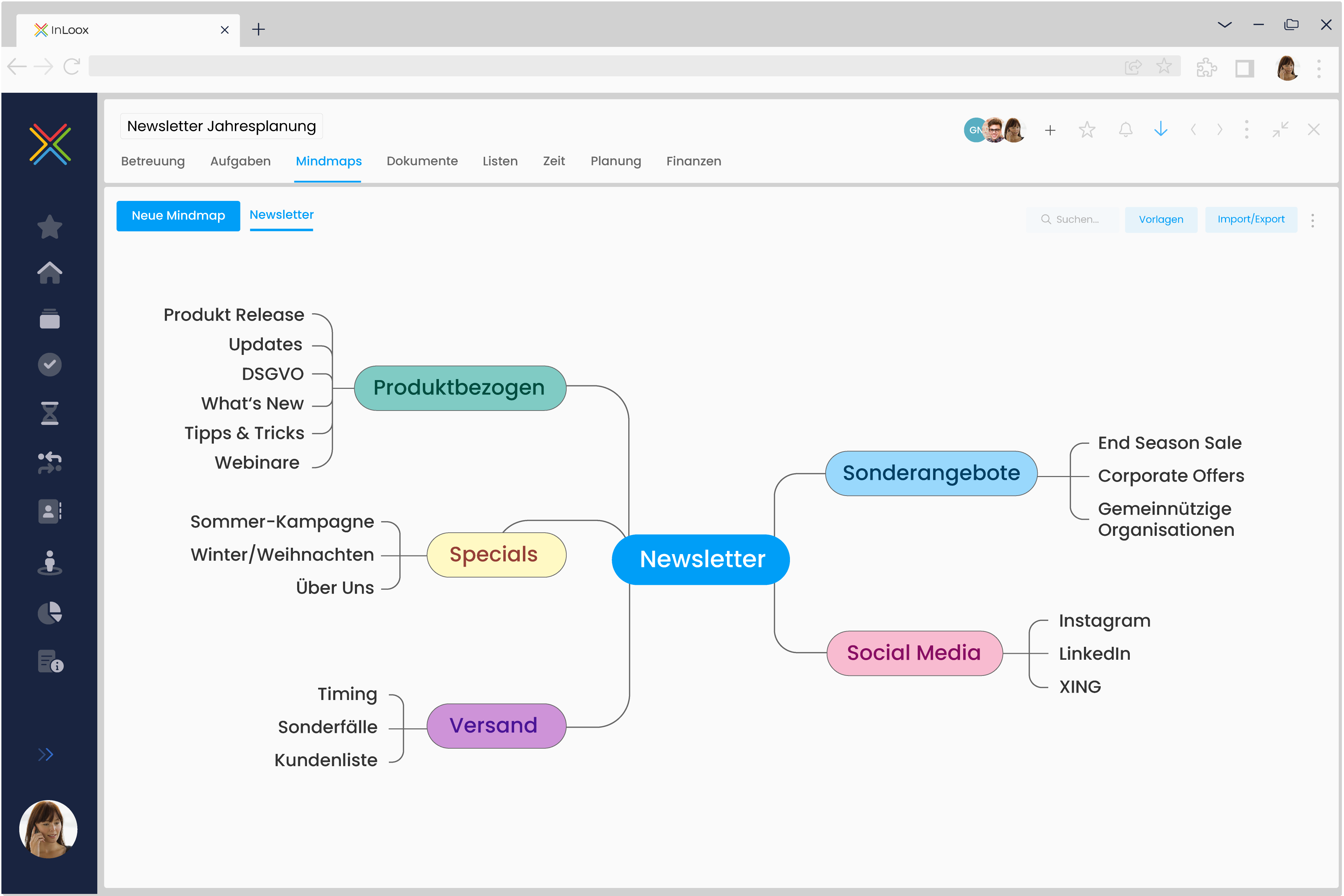Expand sidebar with double chevron
1344x896 pixels.
pos(46,755)
